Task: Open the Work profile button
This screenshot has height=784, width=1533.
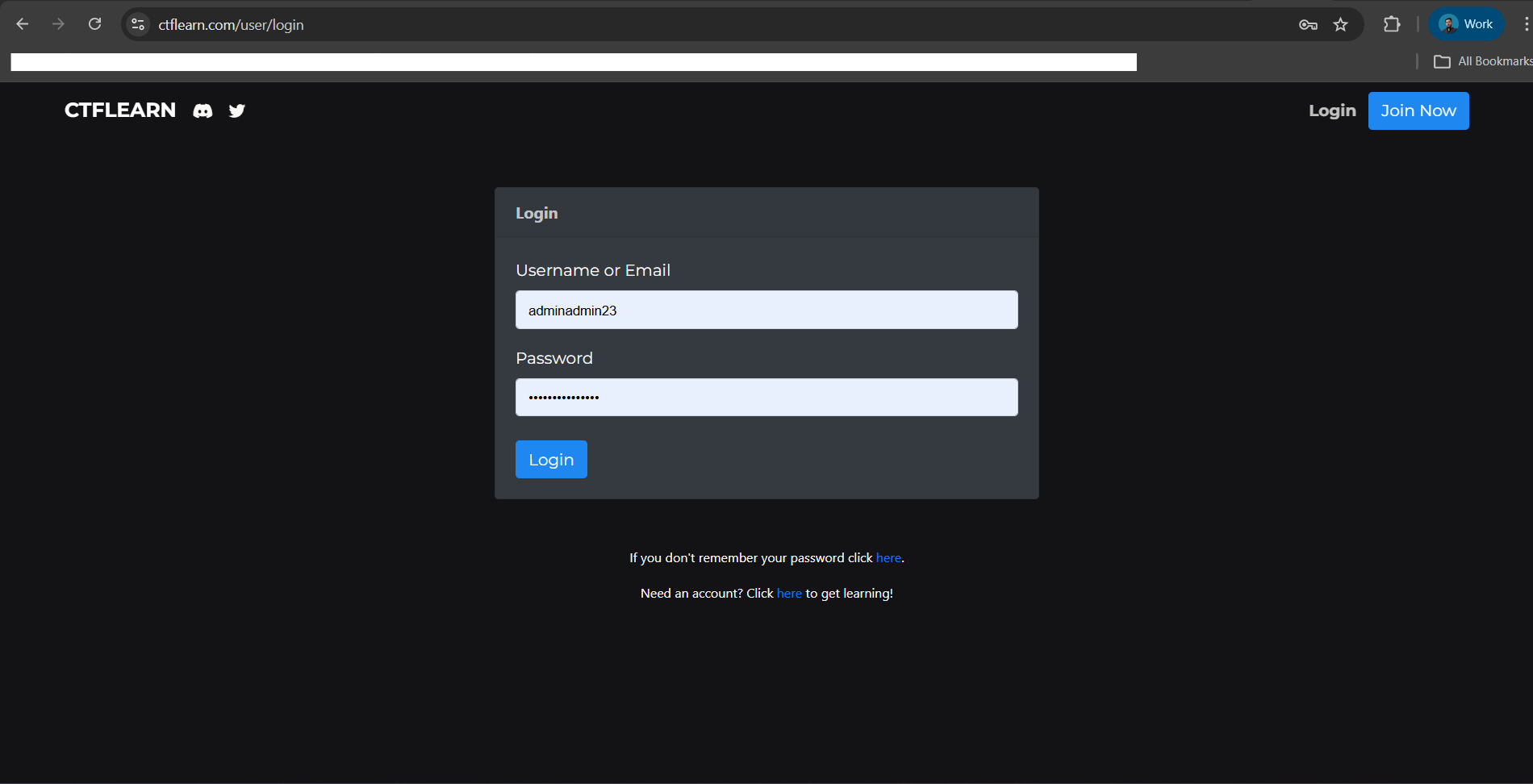Action: [x=1466, y=24]
